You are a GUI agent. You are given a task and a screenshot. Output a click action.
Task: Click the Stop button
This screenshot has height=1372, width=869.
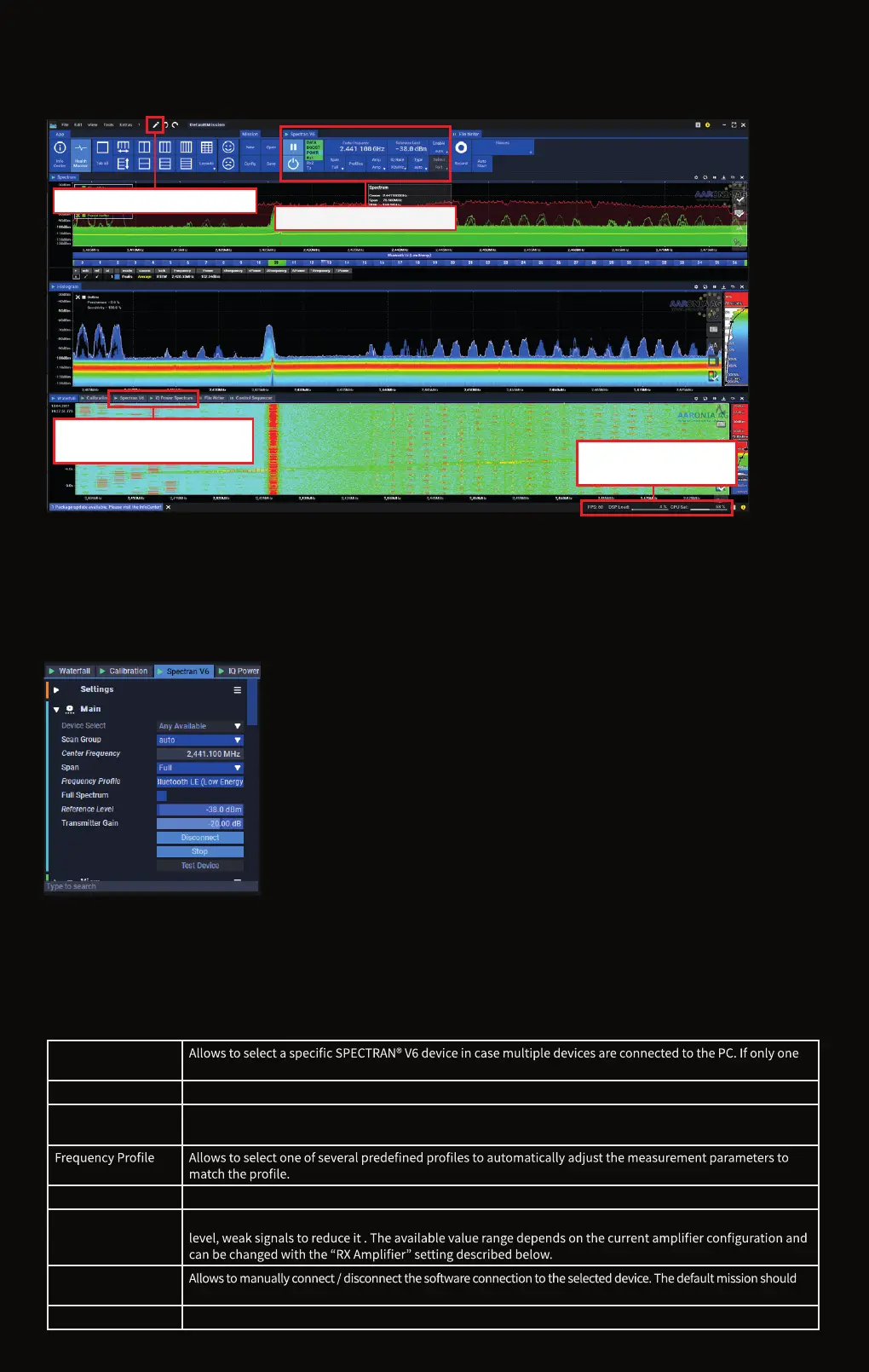pos(200,851)
